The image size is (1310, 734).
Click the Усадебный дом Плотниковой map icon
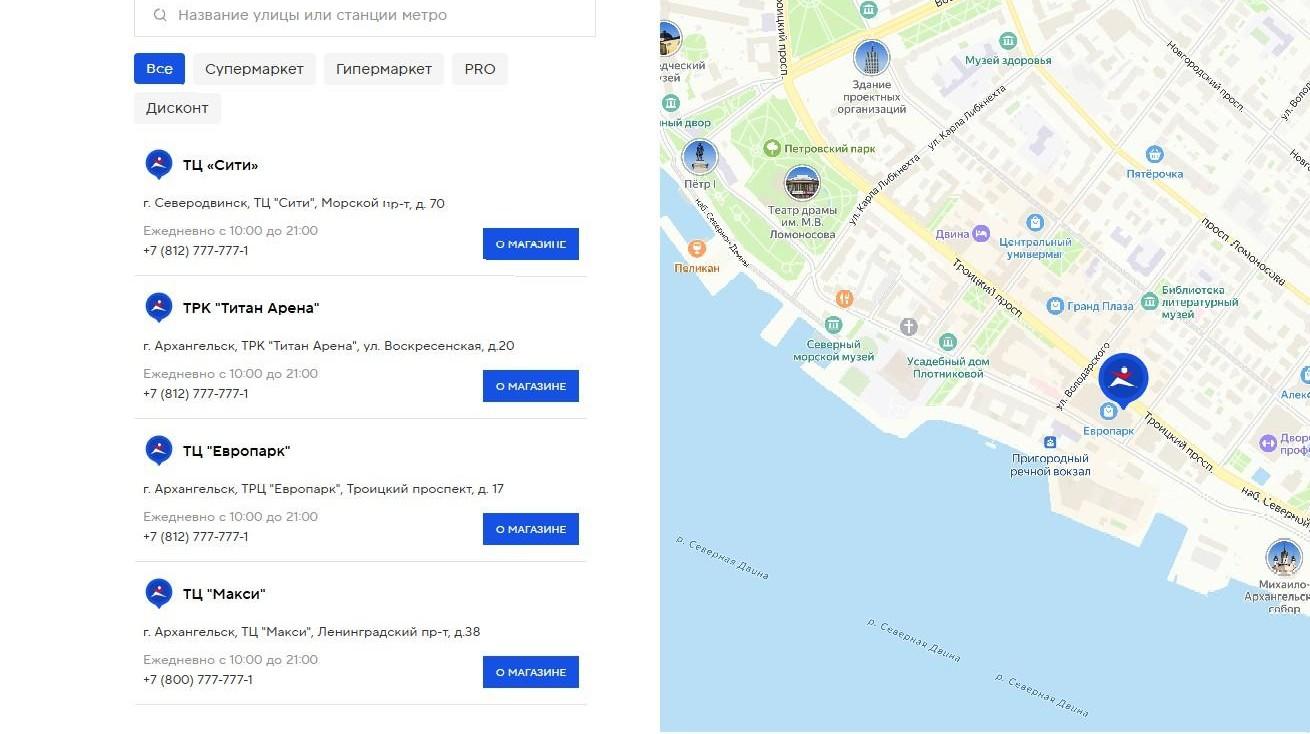point(949,341)
